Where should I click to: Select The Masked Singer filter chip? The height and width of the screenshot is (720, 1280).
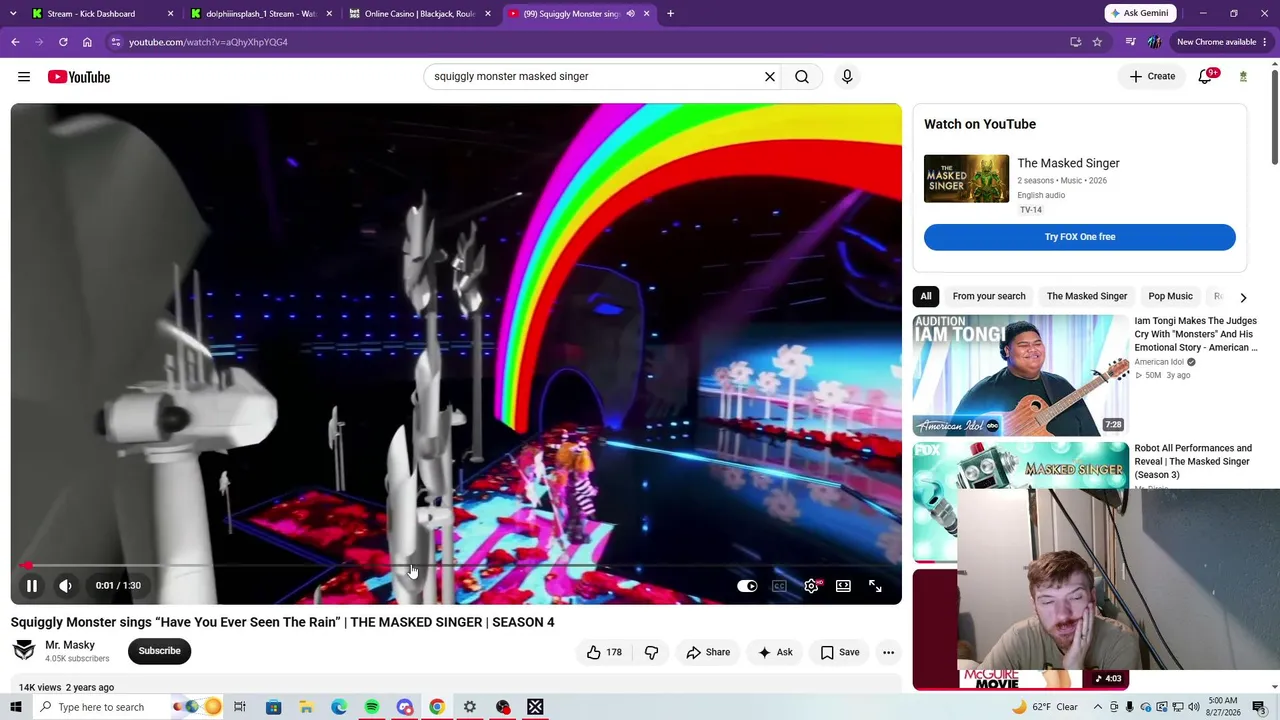[1087, 296]
